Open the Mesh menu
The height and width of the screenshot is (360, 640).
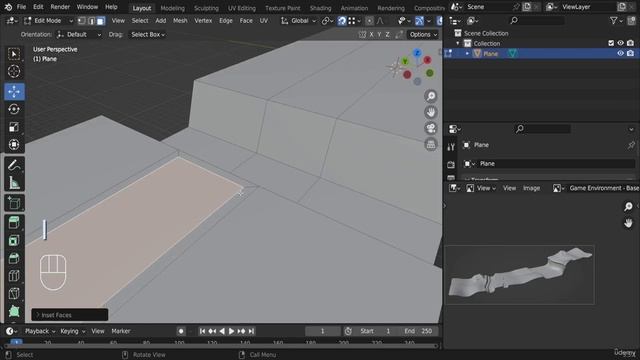(180, 21)
